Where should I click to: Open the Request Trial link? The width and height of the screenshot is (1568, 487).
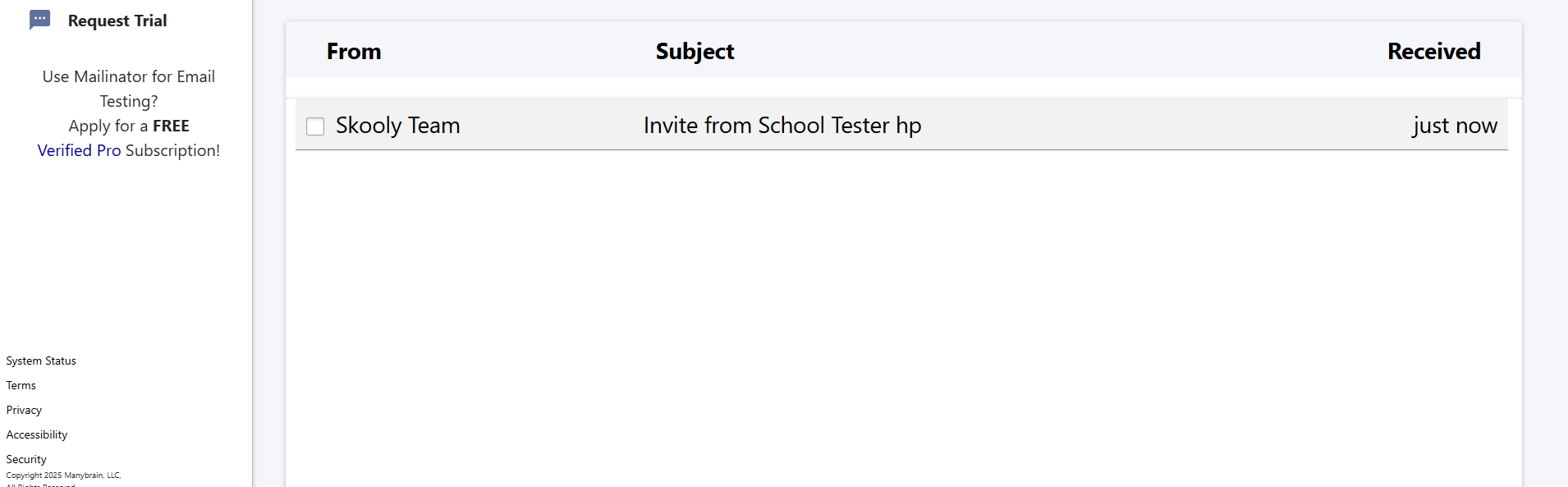pyautogui.click(x=117, y=21)
